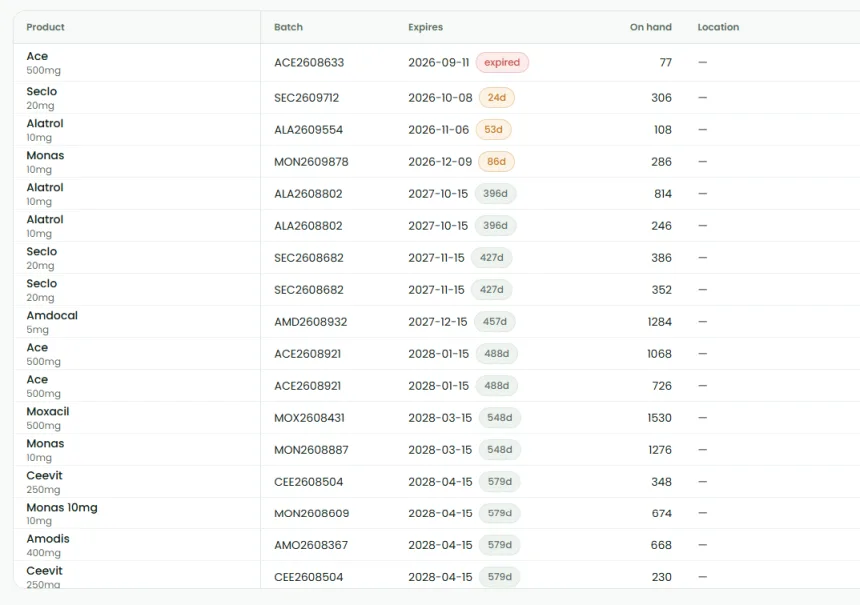Click the Batch column header
860x605 pixels.
tap(288, 27)
